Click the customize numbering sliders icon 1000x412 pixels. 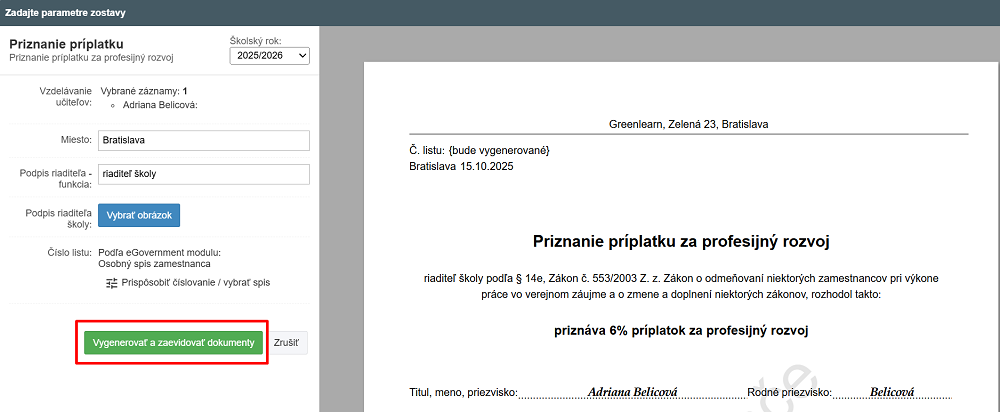[112, 283]
